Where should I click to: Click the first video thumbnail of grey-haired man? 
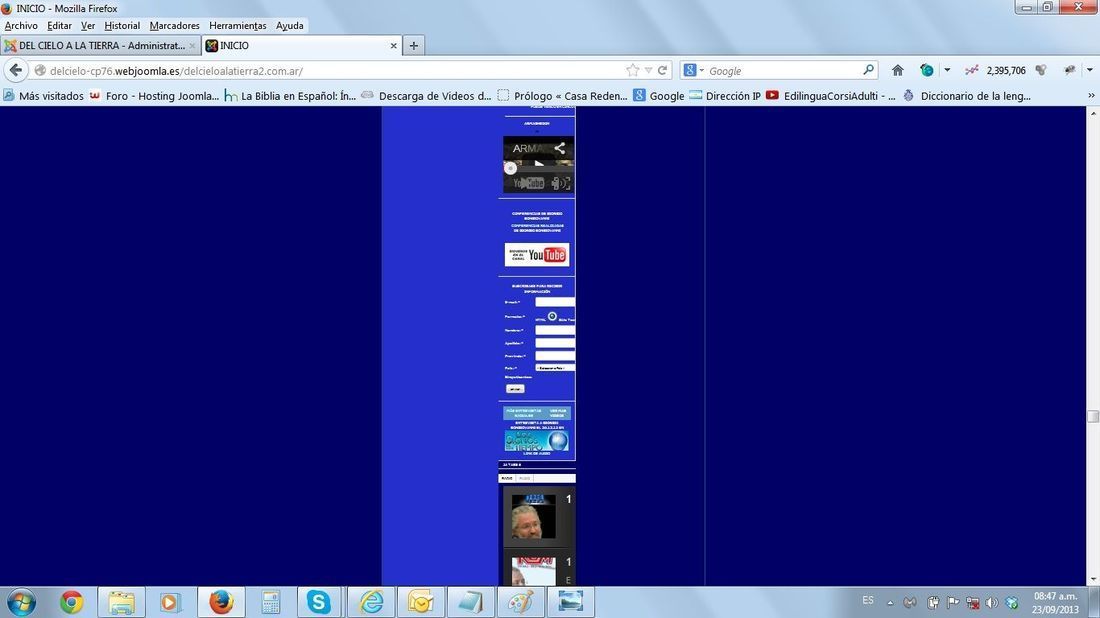[x=533, y=517]
